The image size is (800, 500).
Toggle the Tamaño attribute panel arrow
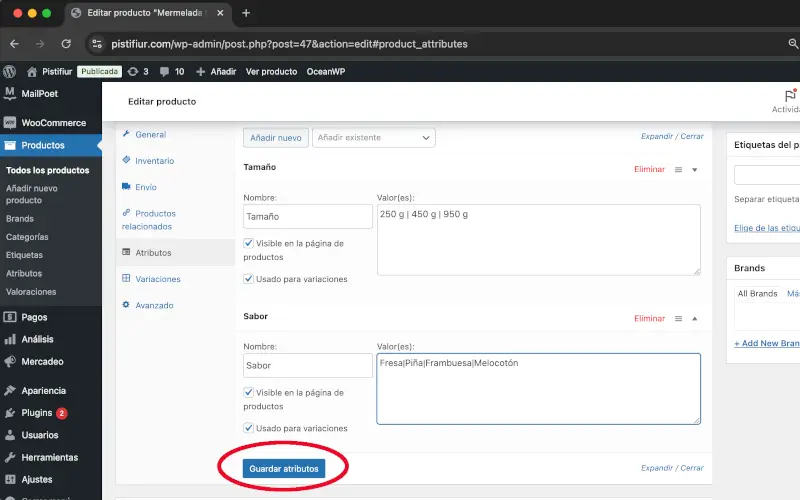click(x=694, y=170)
